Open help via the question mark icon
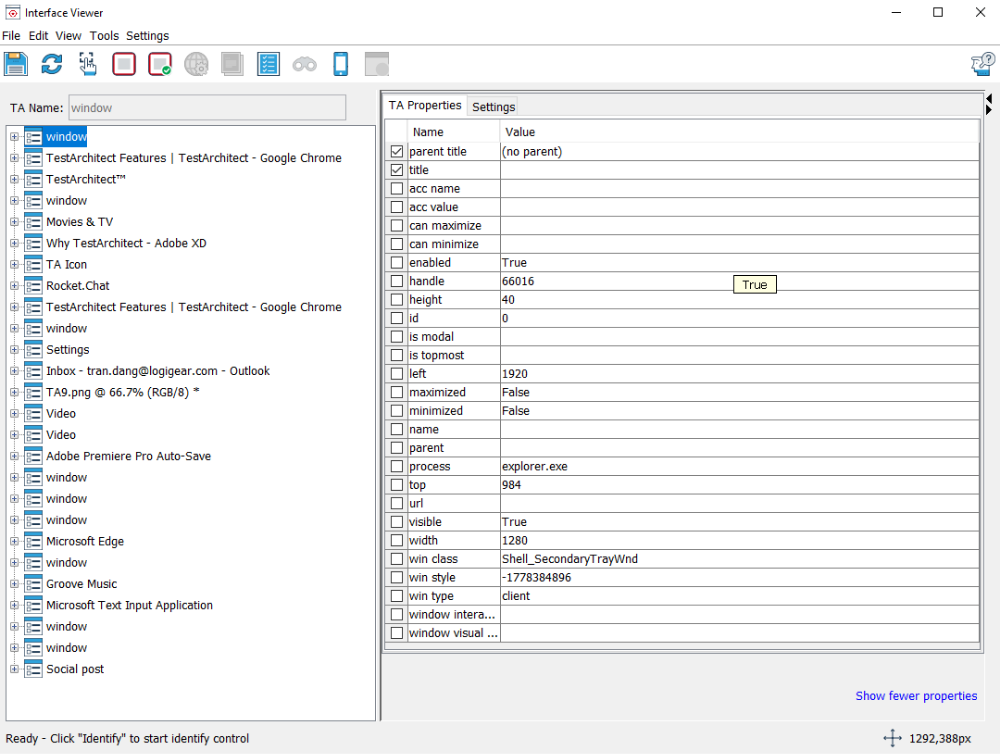This screenshot has width=1000, height=754. pos(983,64)
